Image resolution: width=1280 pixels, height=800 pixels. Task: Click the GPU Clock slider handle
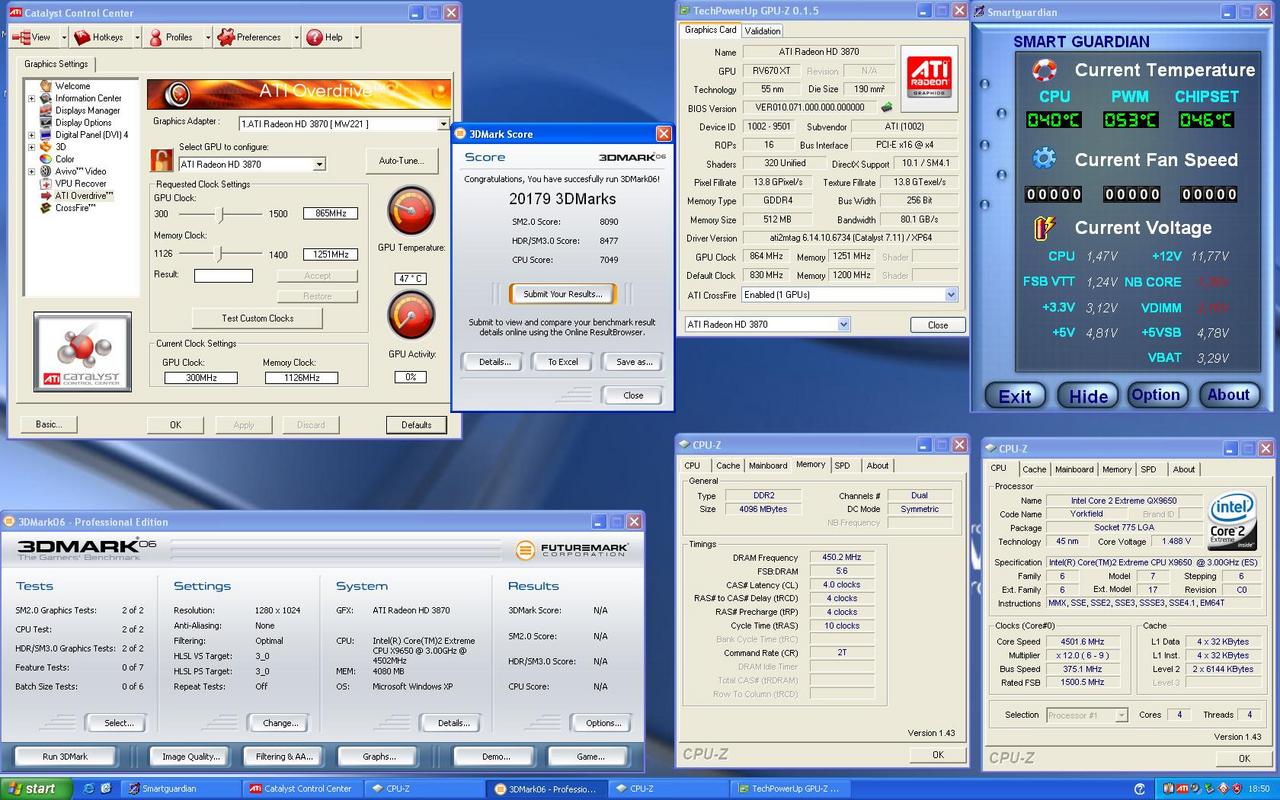pyautogui.click(x=222, y=214)
